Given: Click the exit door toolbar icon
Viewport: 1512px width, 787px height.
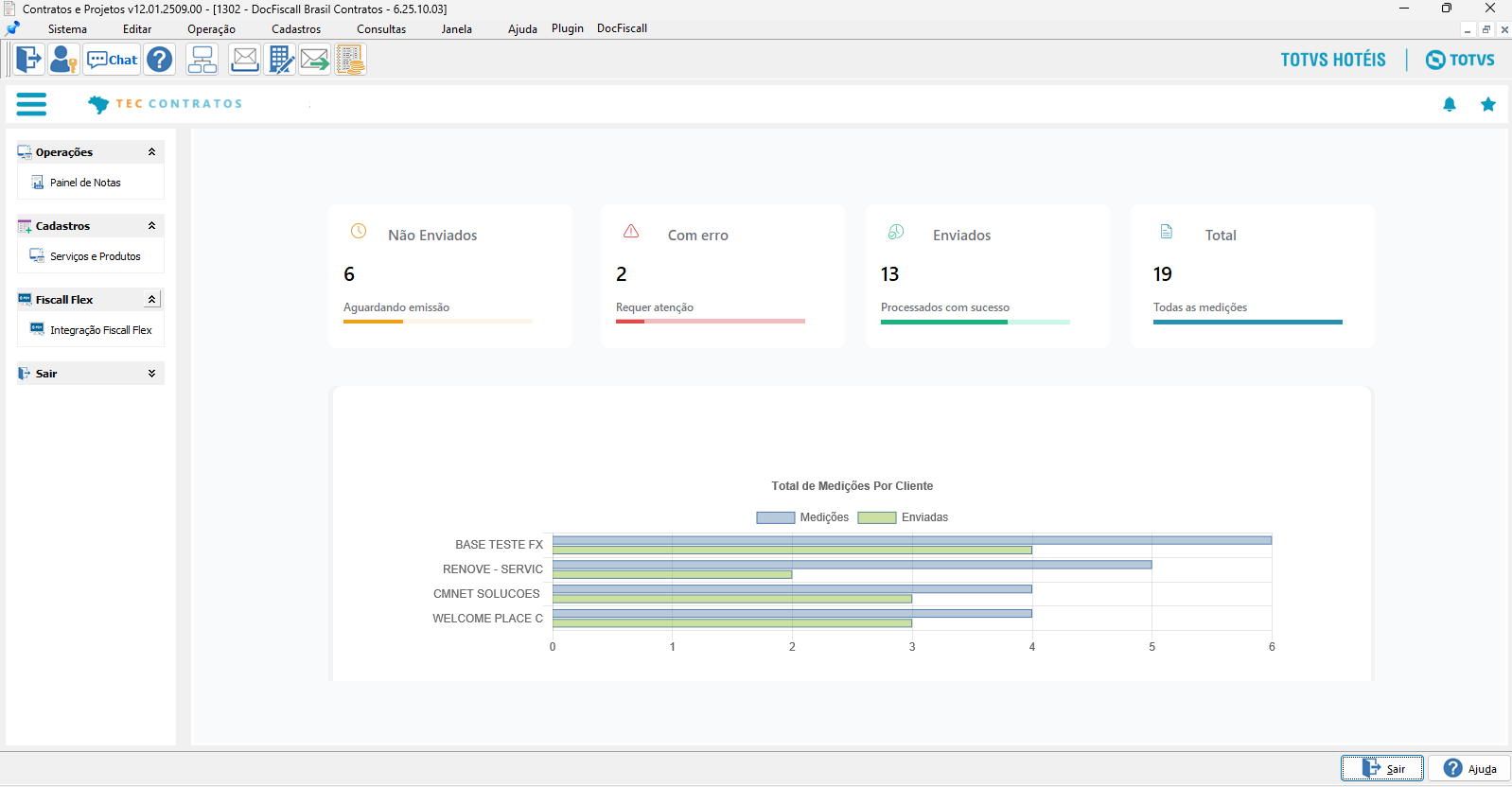Looking at the screenshot, I should [x=29, y=60].
